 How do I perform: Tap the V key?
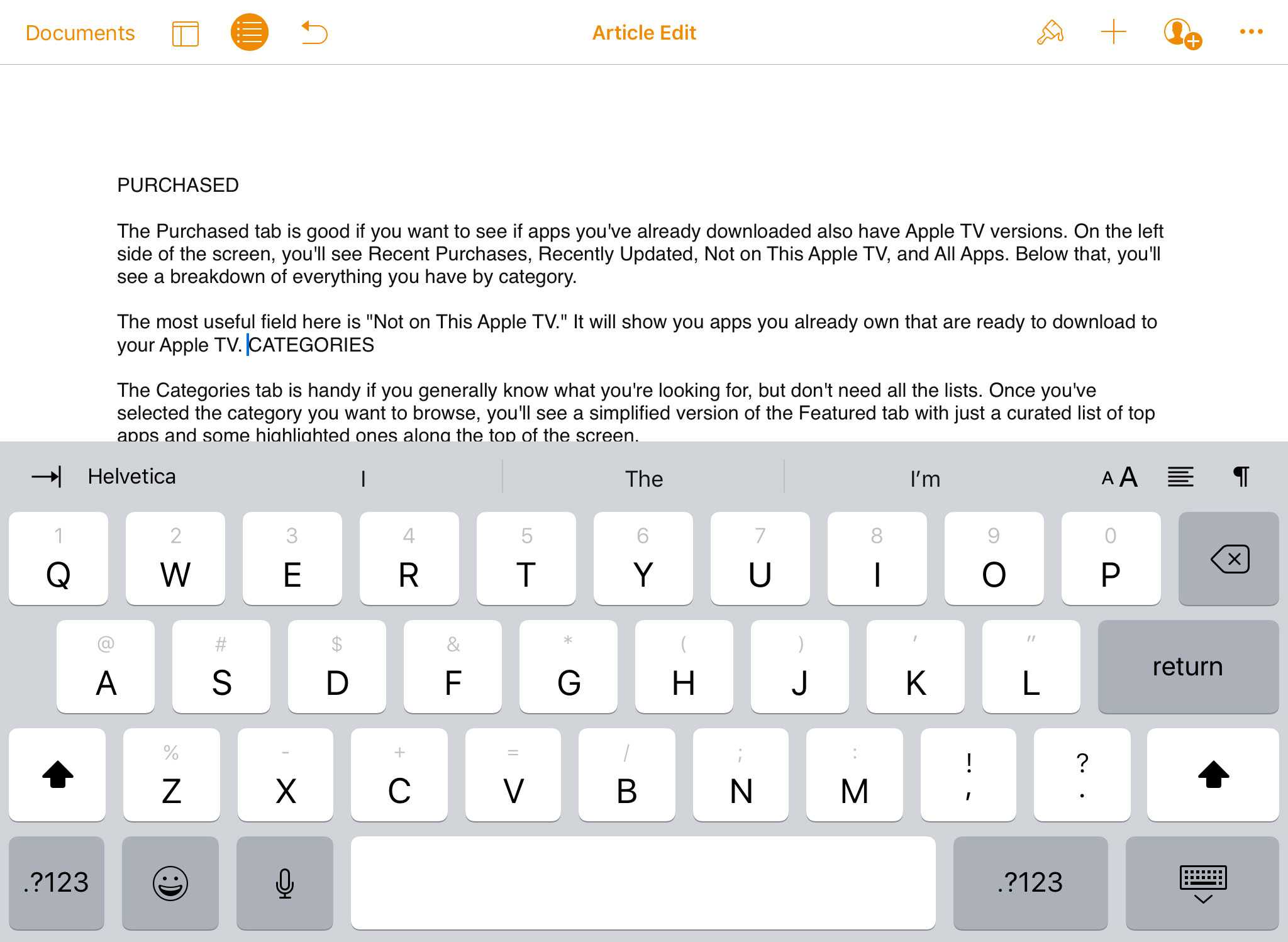point(513,775)
